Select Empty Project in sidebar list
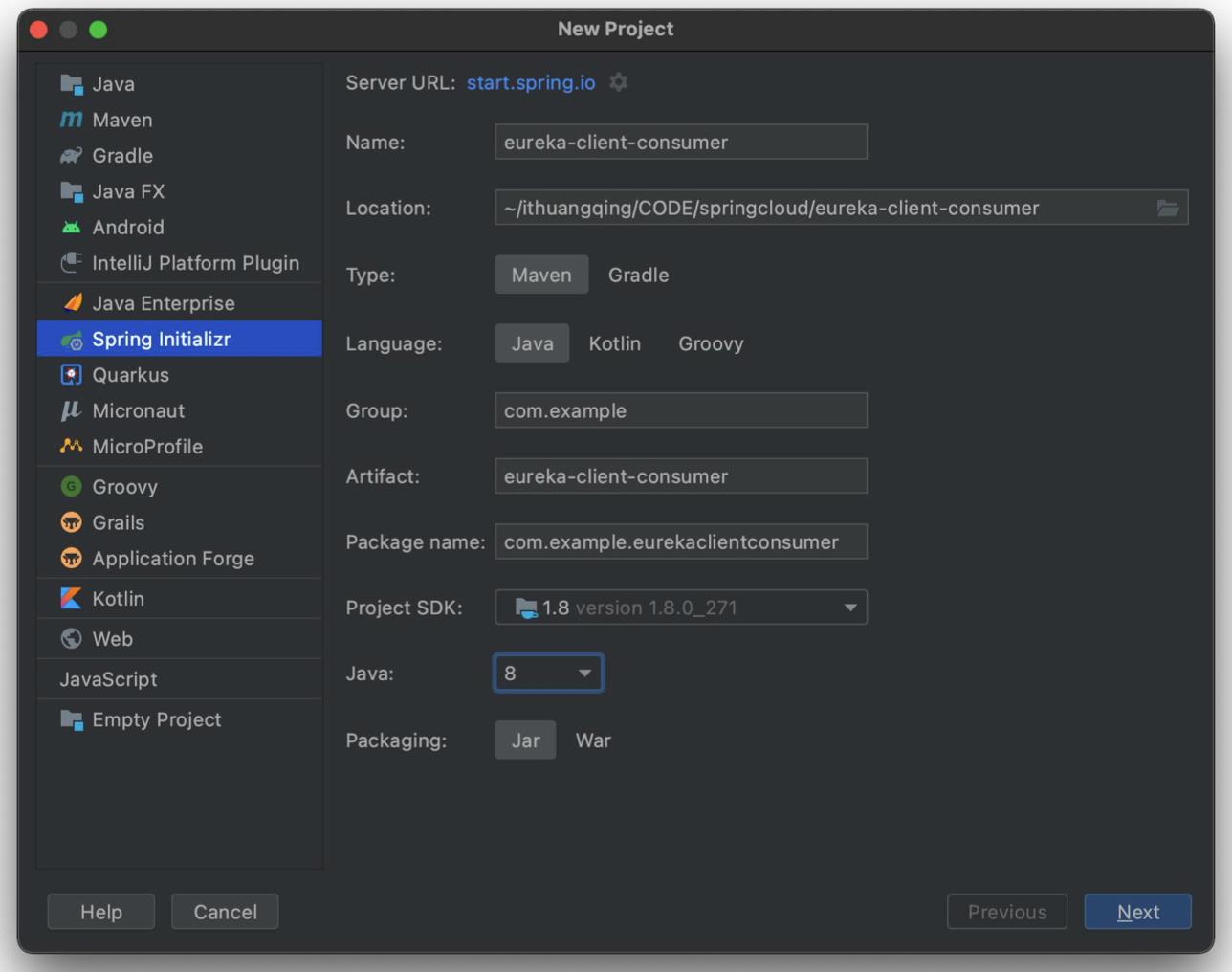1232x972 pixels. (x=179, y=719)
